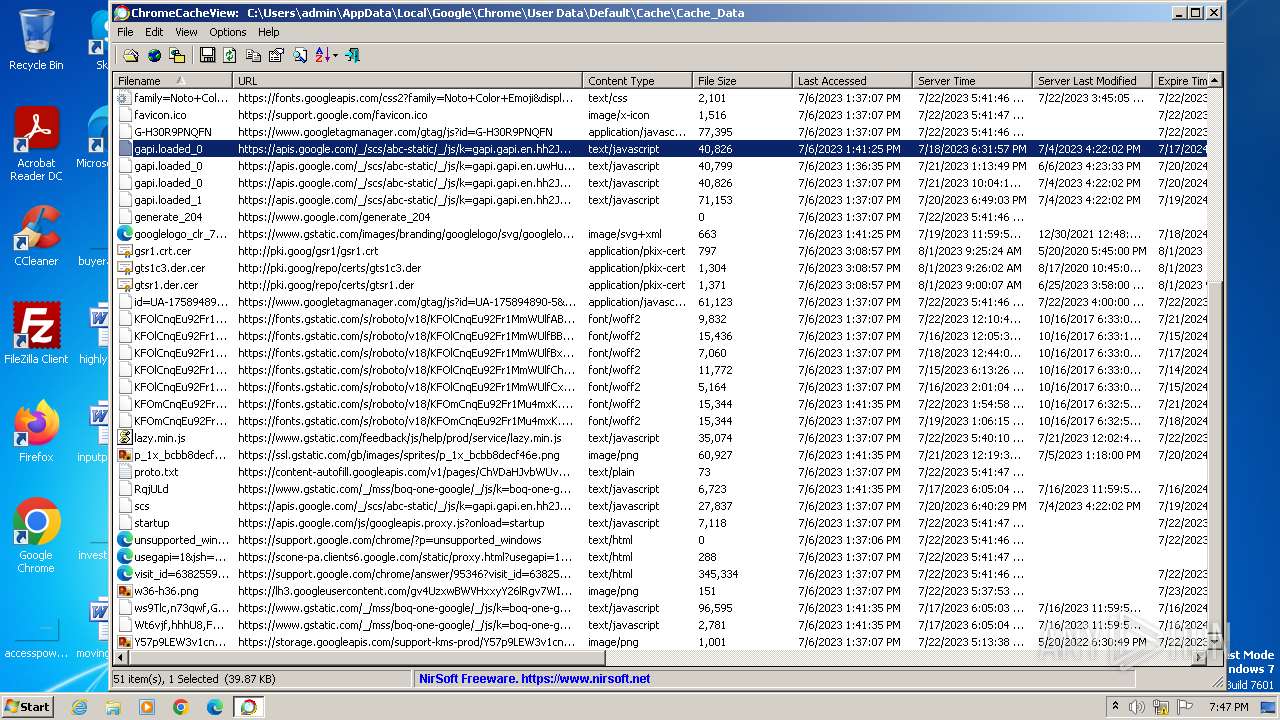Select the gapi.loaded_1 row
1280x720 pixels.
coord(660,200)
